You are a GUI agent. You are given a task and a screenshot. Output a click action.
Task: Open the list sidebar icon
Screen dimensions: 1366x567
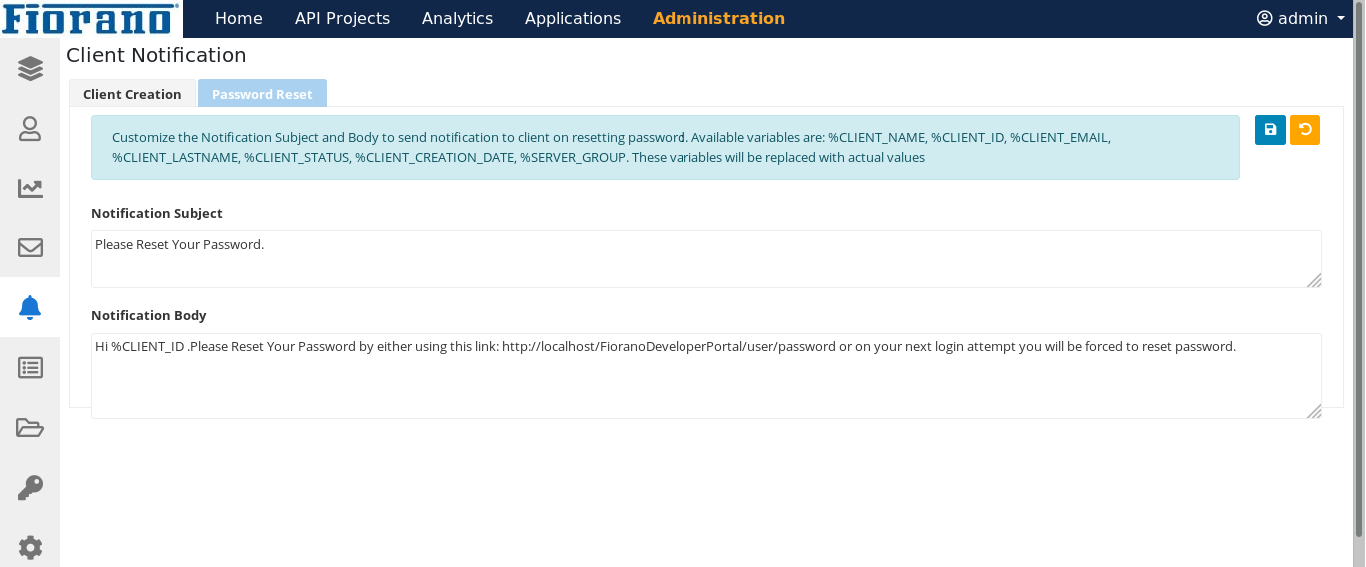pyautogui.click(x=30, y=368)
